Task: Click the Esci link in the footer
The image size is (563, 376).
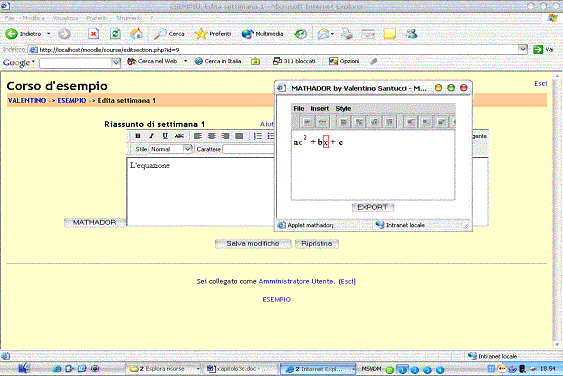Action: point(347,281)
